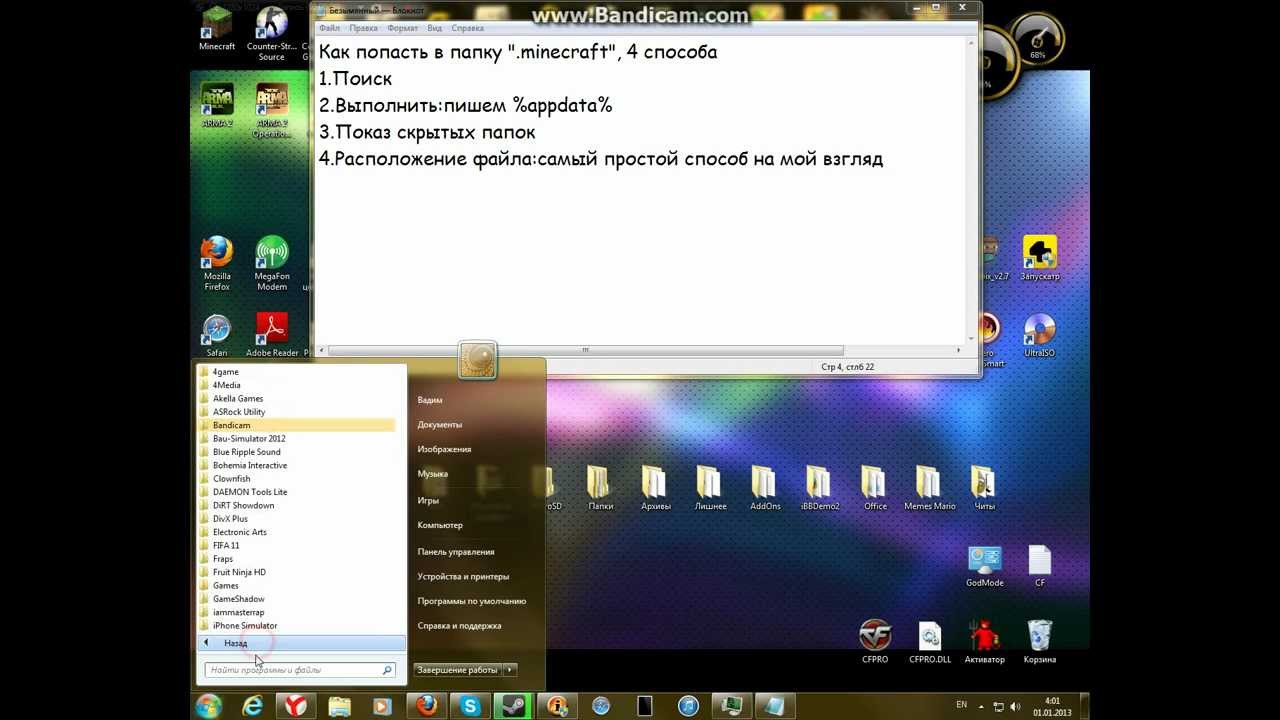Viewport: 1280px width, 720px height.
Task: Open the GodMode desktop icon
Action: click(985, 566)
